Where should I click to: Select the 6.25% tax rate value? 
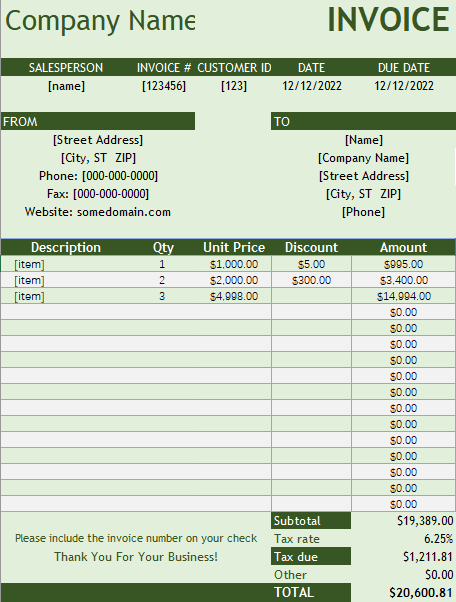click(x=439, y=539)
